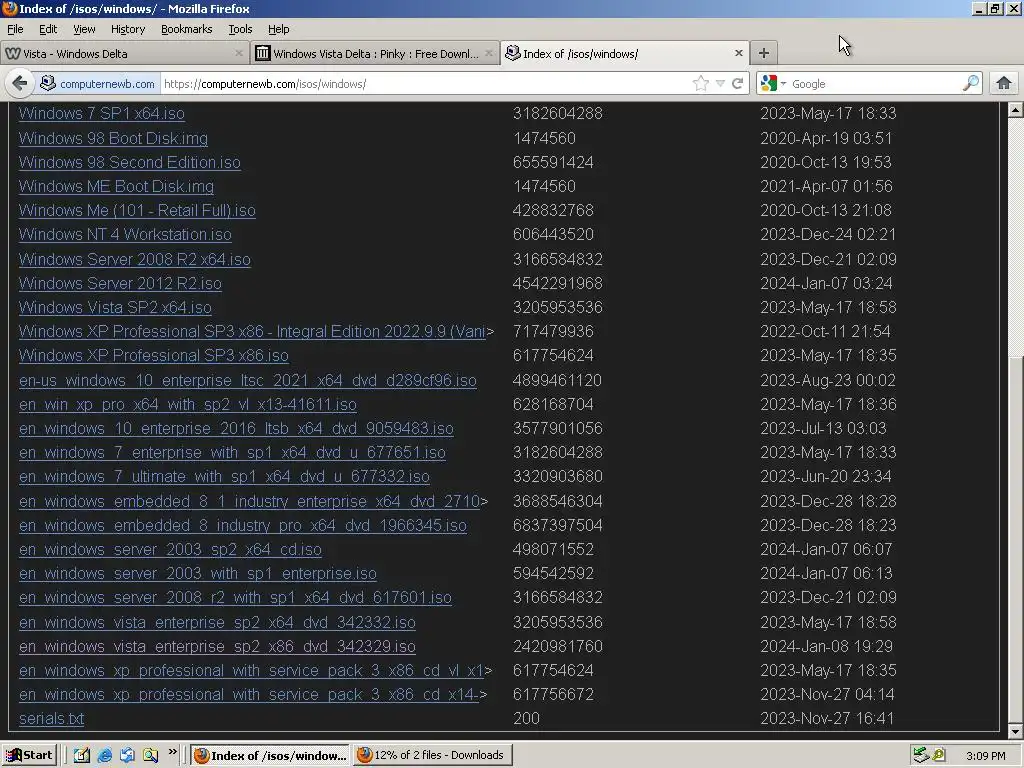The image size is (1024, 768).
Task: Open Windows Vista SP2 x64.iso link
Action: [115, 307]
